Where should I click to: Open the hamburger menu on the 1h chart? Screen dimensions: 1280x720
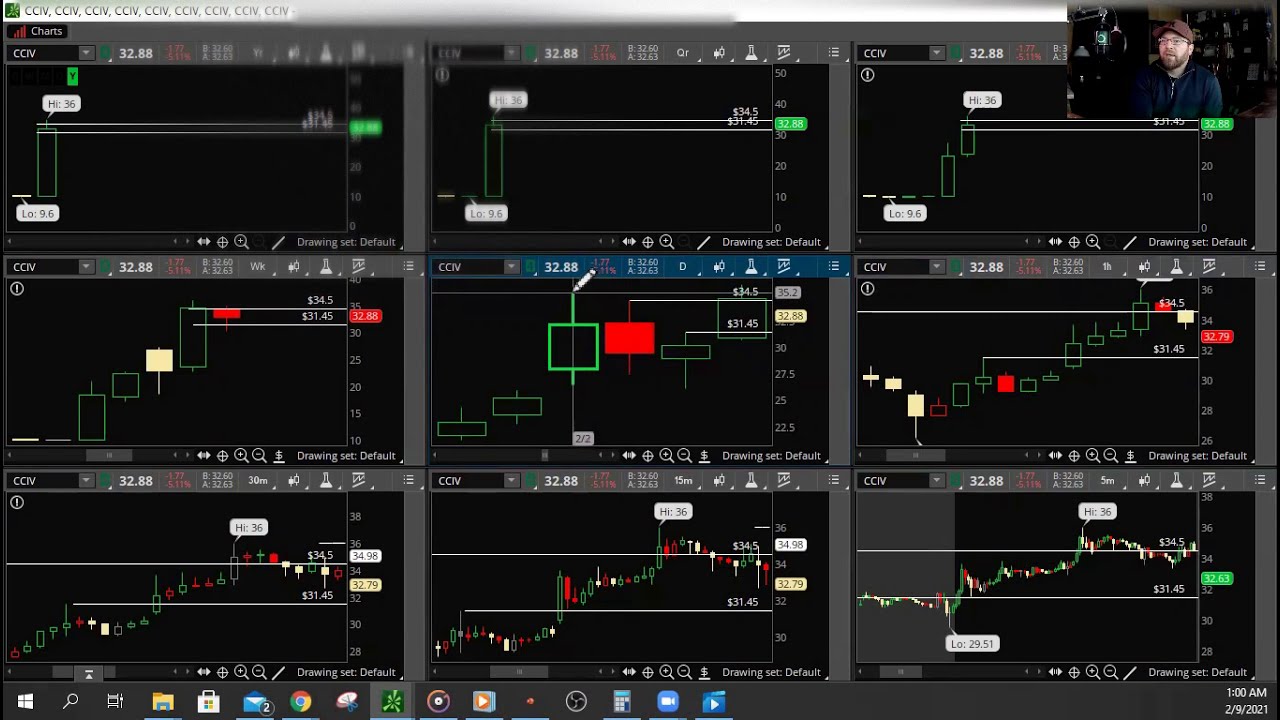point(1260,267)
